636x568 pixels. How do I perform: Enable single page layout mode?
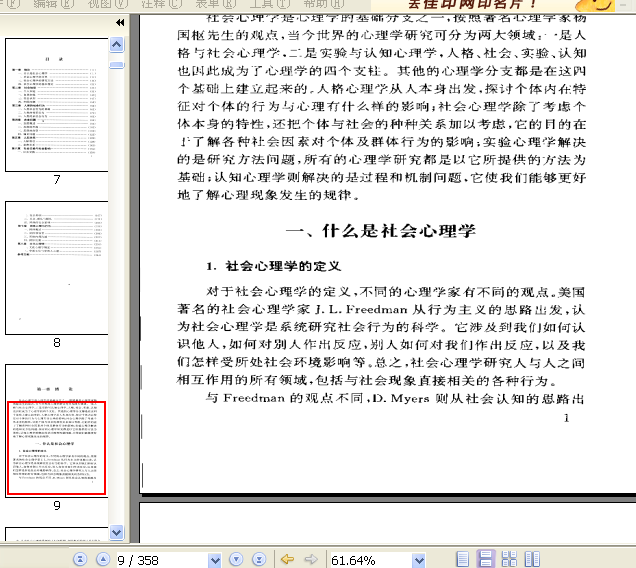[462, 559]
